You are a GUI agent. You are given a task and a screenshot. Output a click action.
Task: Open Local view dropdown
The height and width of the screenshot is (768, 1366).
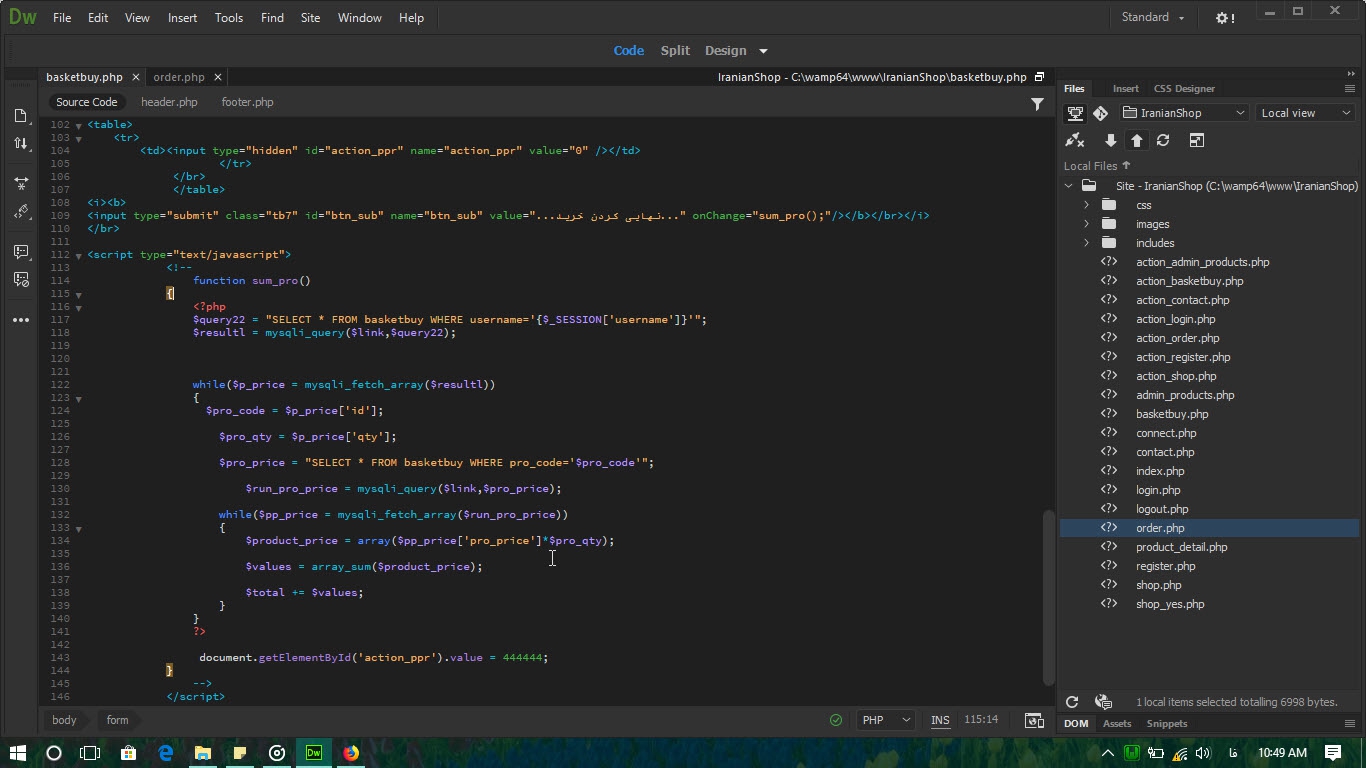(1305, 113)
